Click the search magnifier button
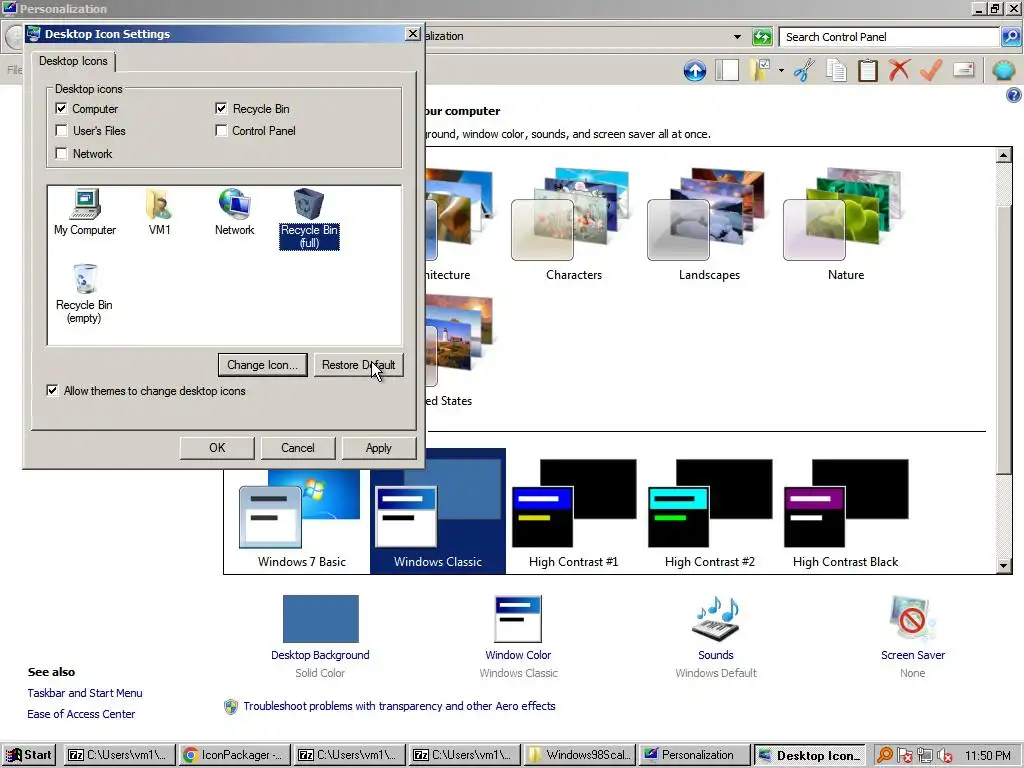This screenshot has height=768, width=1024. click(x=1010, y=37)
